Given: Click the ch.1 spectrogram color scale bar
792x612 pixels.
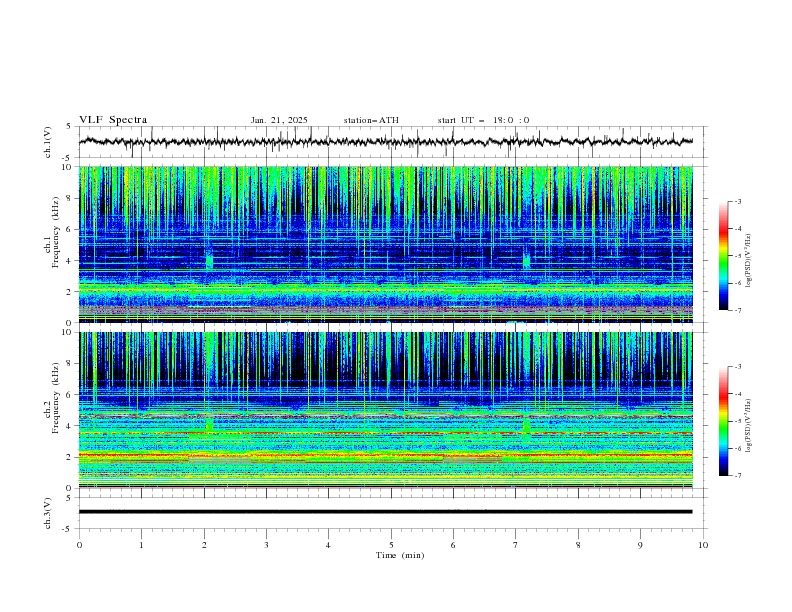Looking at the screenshot, I should pyautogui.click(x=724, y=256).
